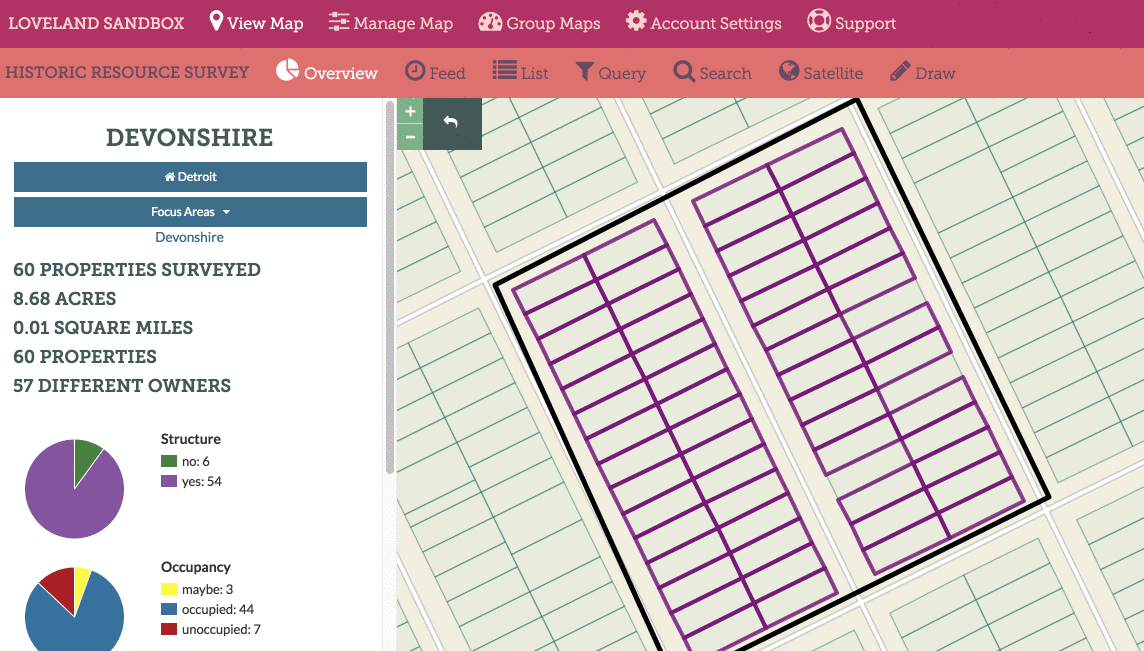Click the Support lifebuoy icon

click(819, 21)
